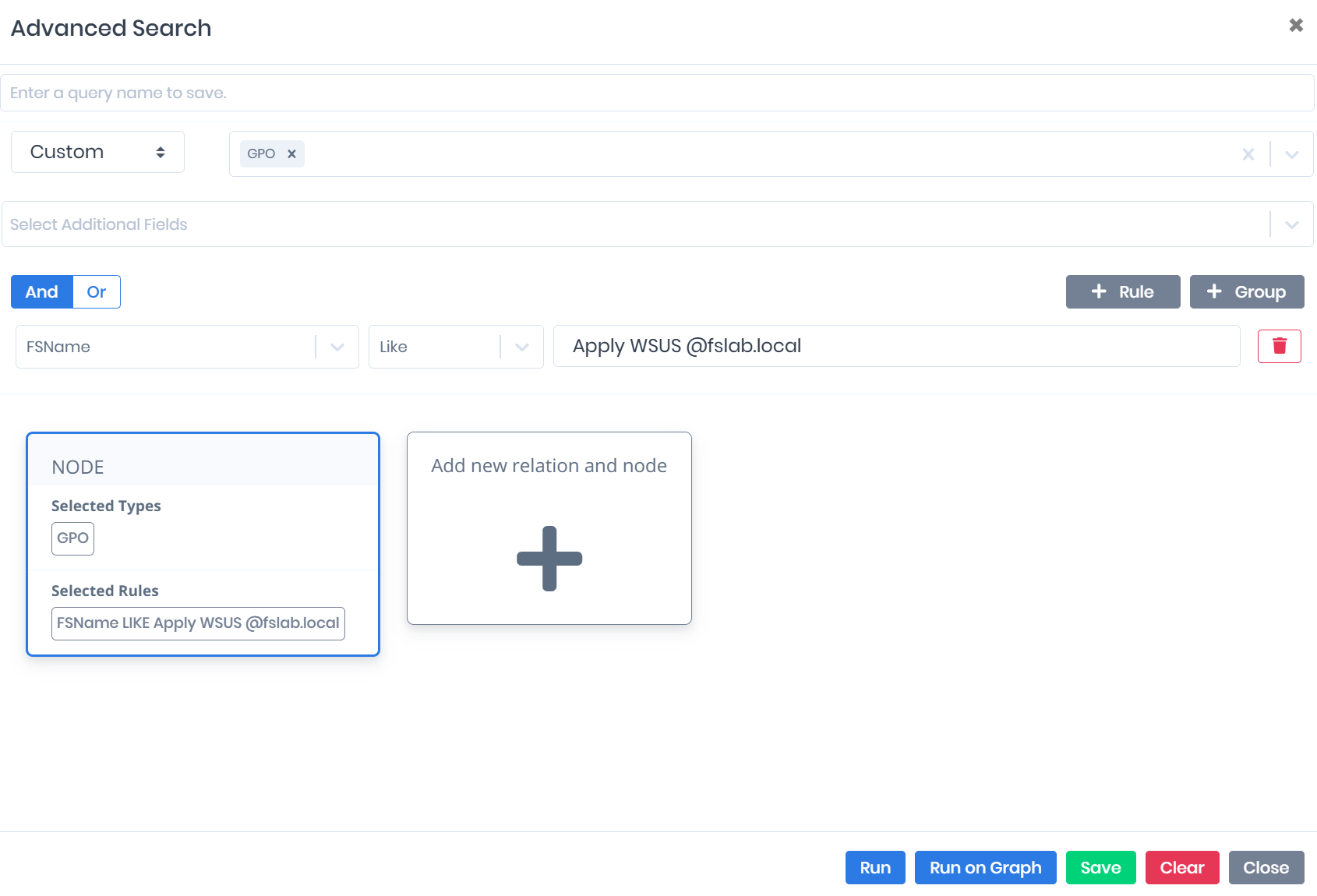This screenshot has height=896, width=1317.
Task: Open the Like operator dropdown
Action: (x=521, y=347)
